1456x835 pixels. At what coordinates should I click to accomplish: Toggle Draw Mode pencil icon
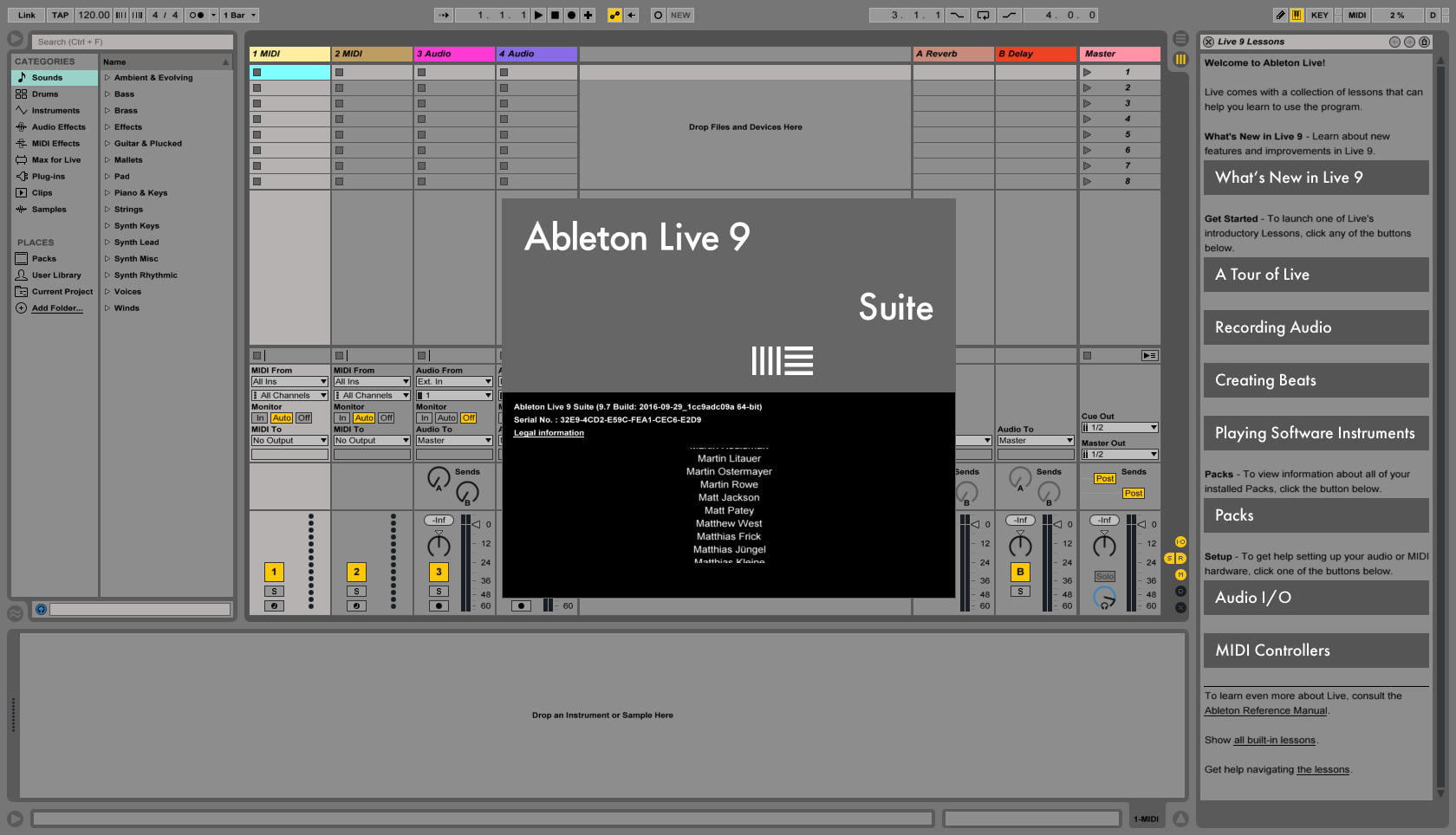coord(1280,15)
